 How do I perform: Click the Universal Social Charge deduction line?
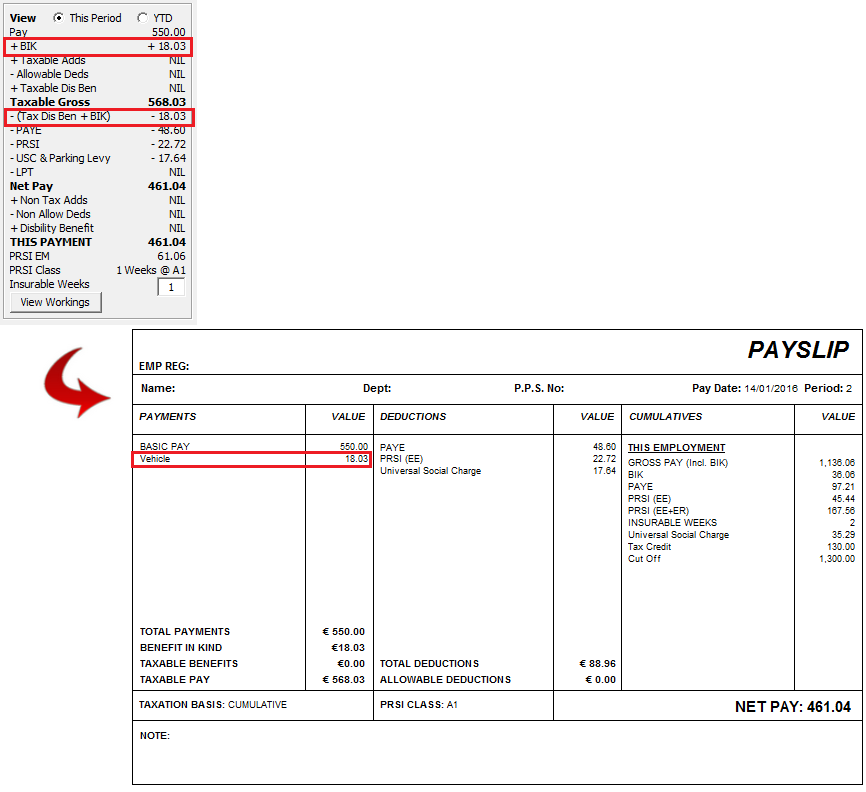coord(430,471)
